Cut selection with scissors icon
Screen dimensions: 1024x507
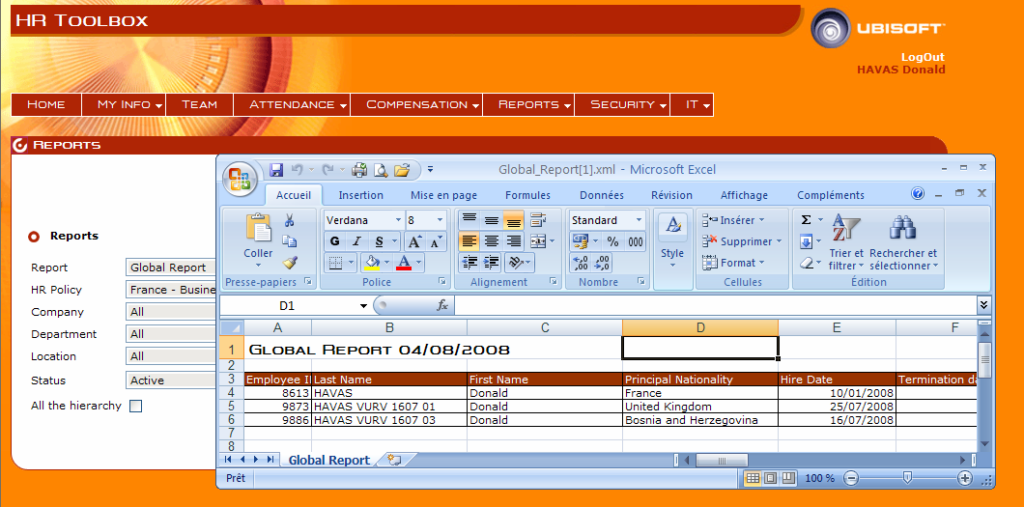coord(289,221)
